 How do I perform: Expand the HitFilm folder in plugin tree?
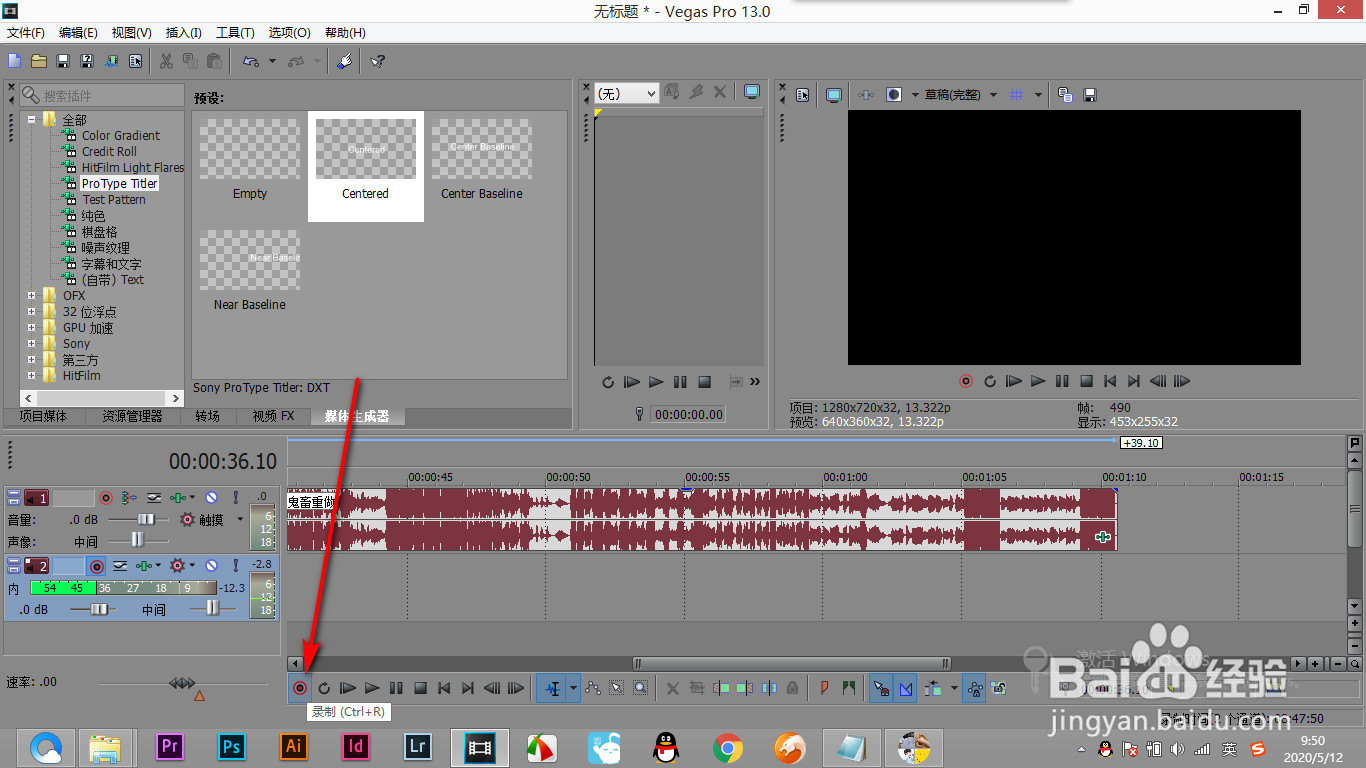pos(32,376)
